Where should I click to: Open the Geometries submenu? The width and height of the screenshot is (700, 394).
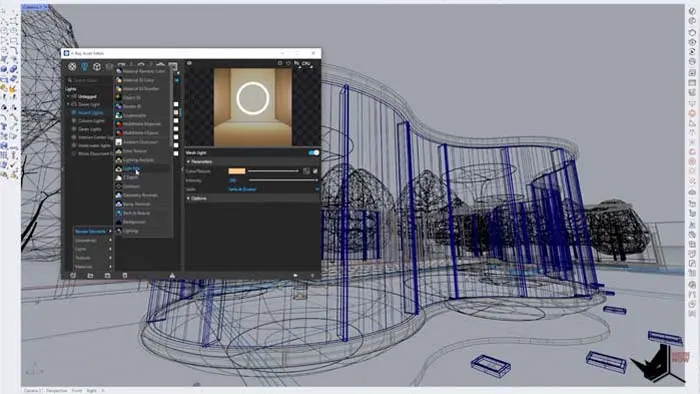(93, 241)
